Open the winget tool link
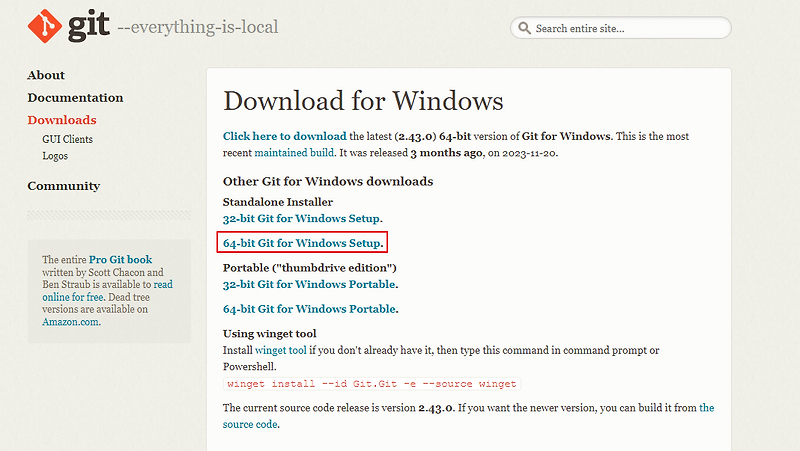 pyautogui.click(x=281, y=350)
